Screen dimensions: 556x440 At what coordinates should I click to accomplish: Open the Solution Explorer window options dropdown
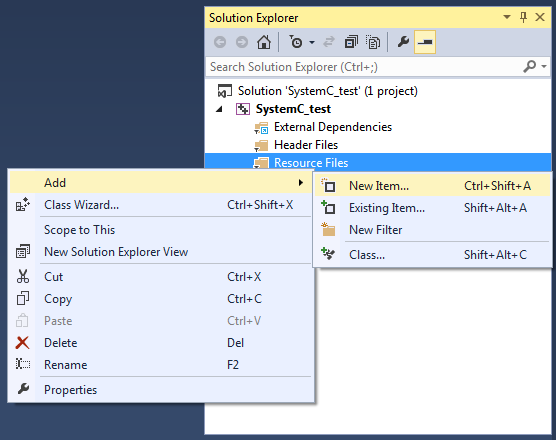(507, 17)
